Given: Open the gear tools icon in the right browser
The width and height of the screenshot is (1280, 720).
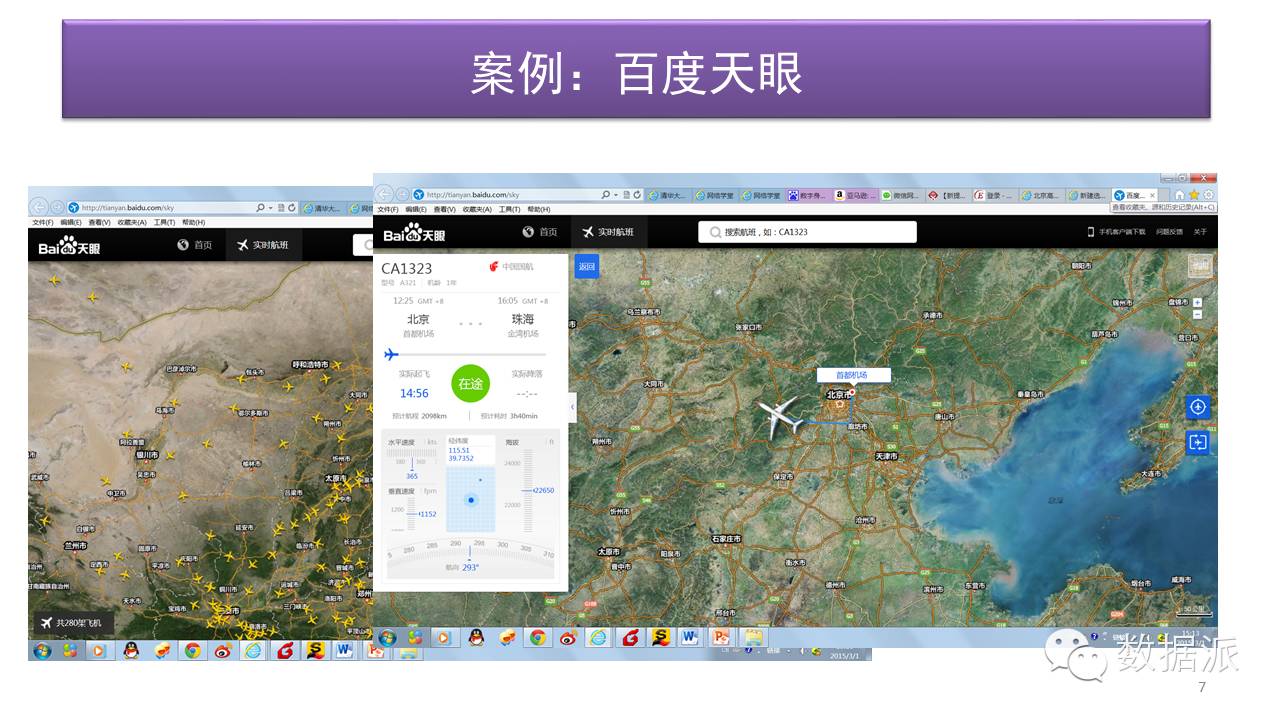Looking at the screenshot, I should pyautogui.click(x=1208, y=194).
